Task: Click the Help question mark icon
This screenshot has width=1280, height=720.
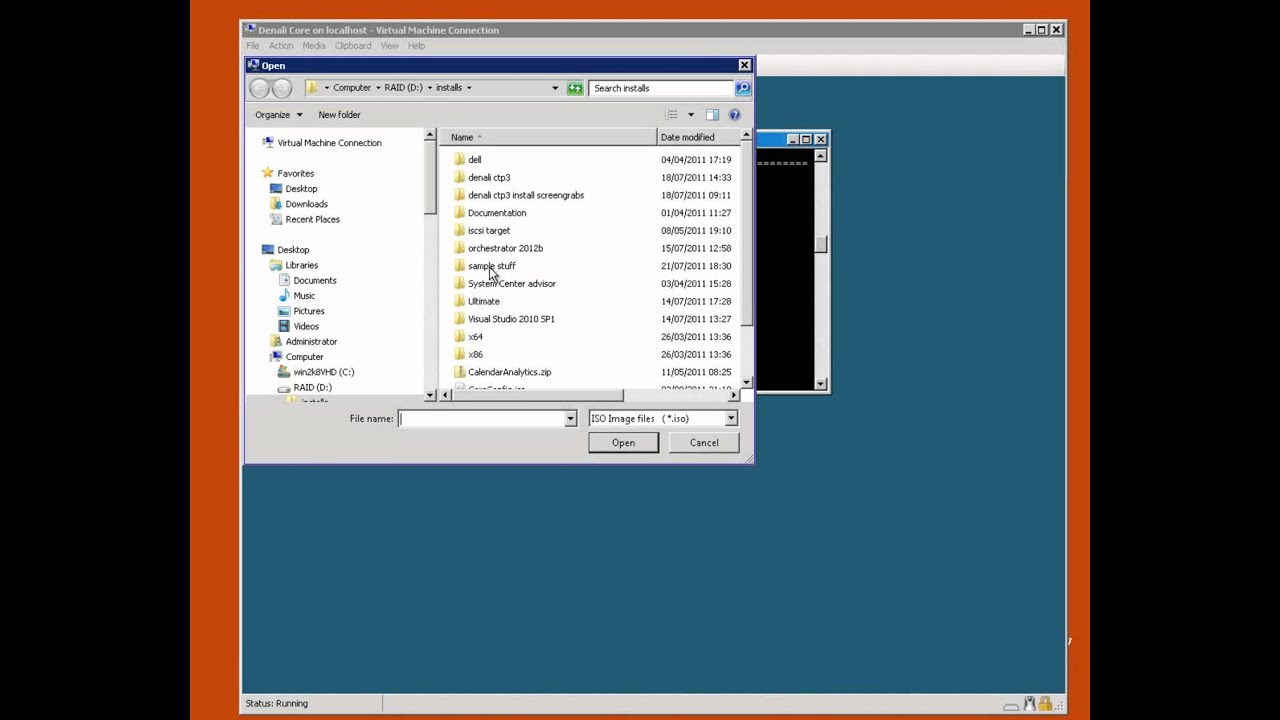Action: [x=734, y=115]
